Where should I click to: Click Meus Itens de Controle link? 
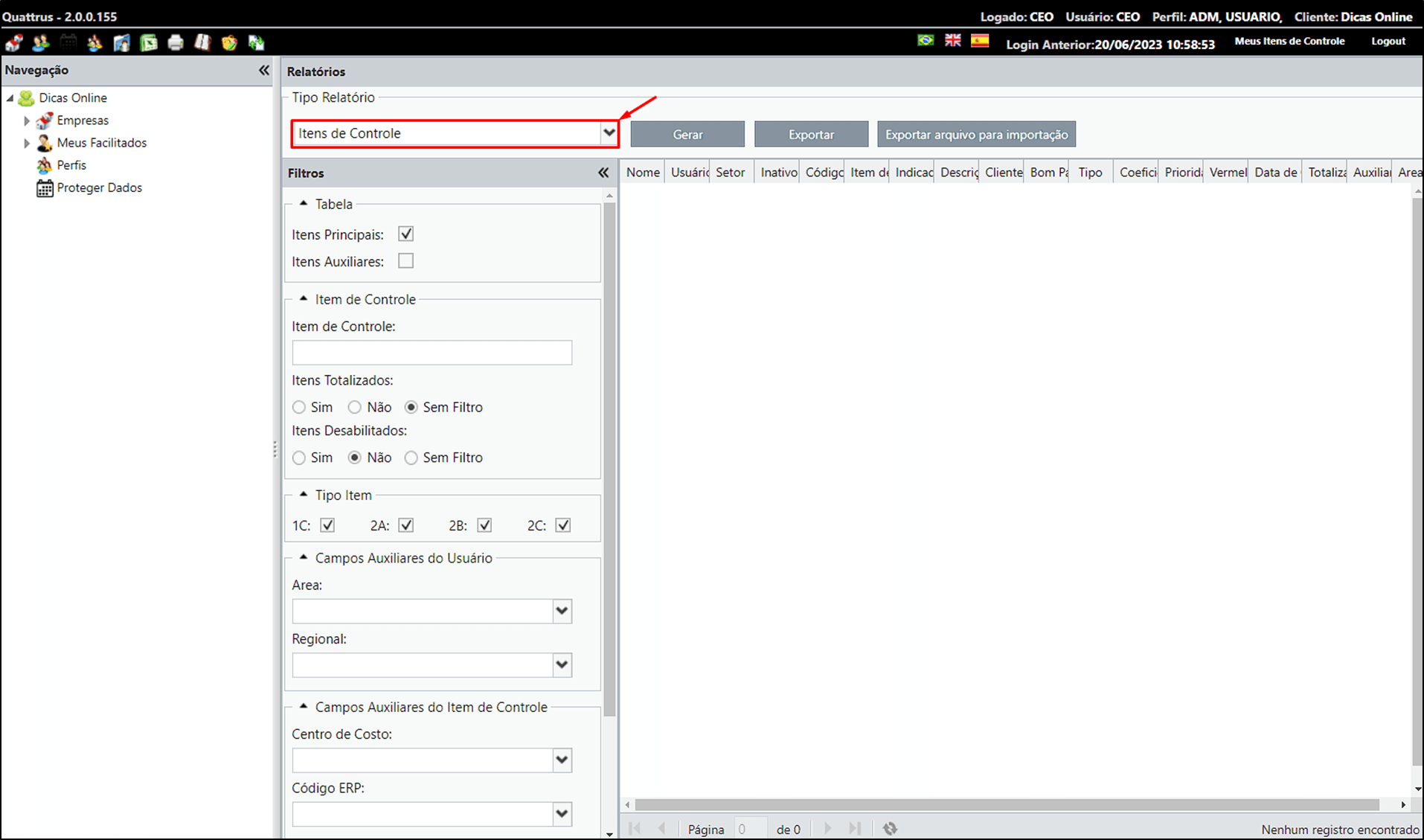pyautogui.click(x=1289, y=41)
